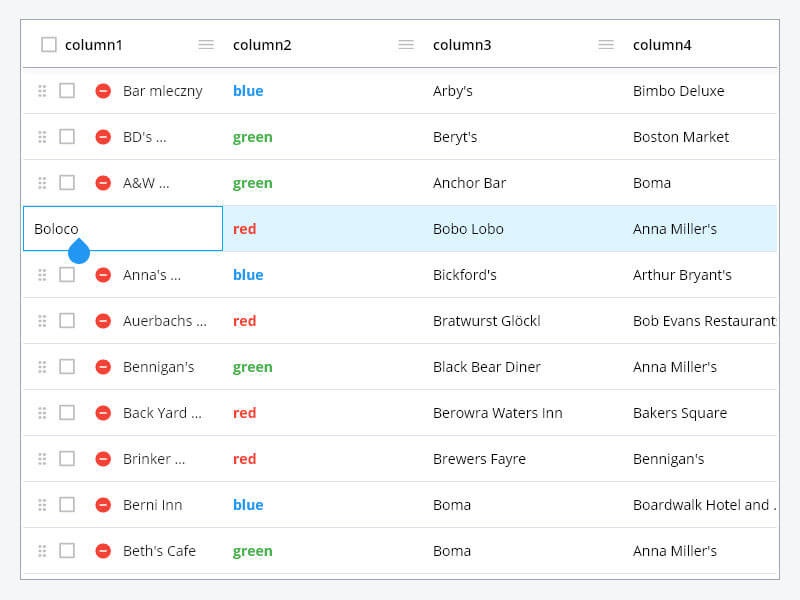Check the checkbox on the A&W row
Image resolution: width=800 pixels, height=600 pixels.
(x=68, y=182)
